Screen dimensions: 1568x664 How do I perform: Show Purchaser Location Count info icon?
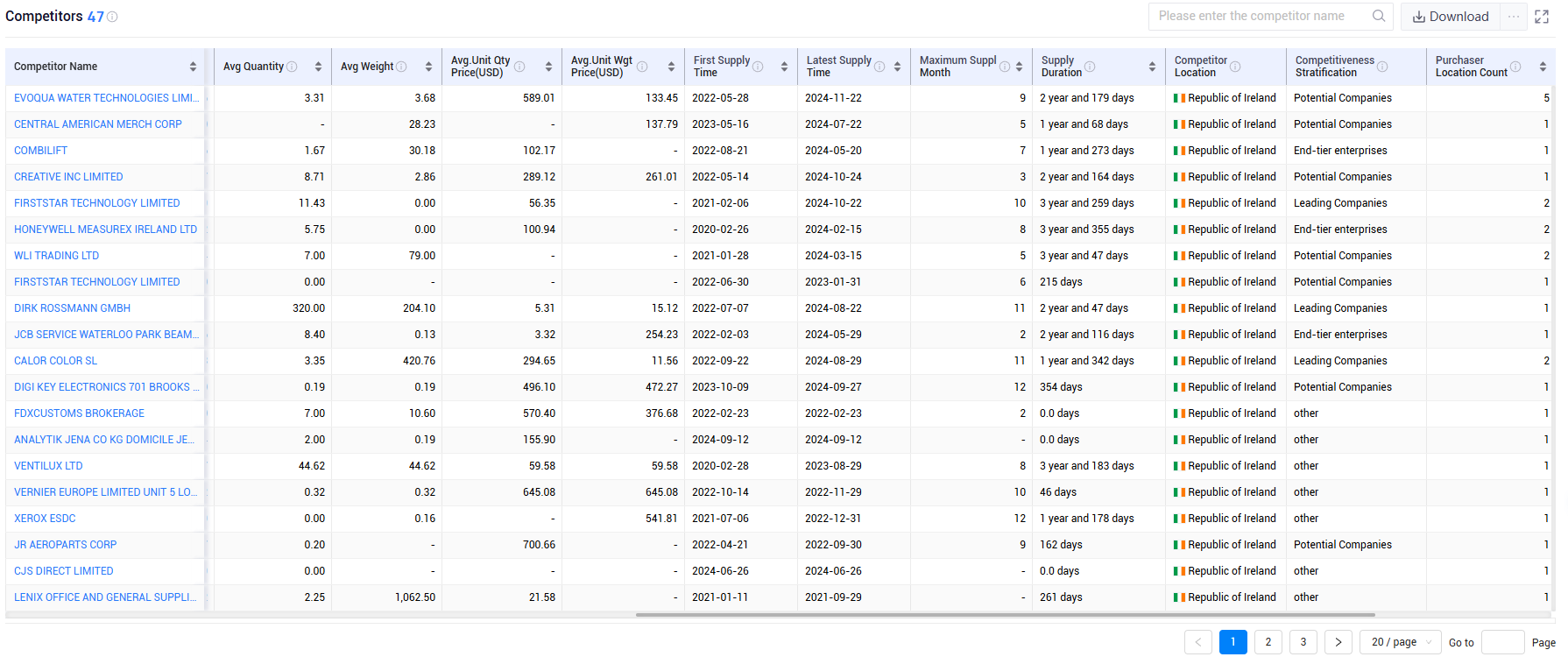(1515, 67)
